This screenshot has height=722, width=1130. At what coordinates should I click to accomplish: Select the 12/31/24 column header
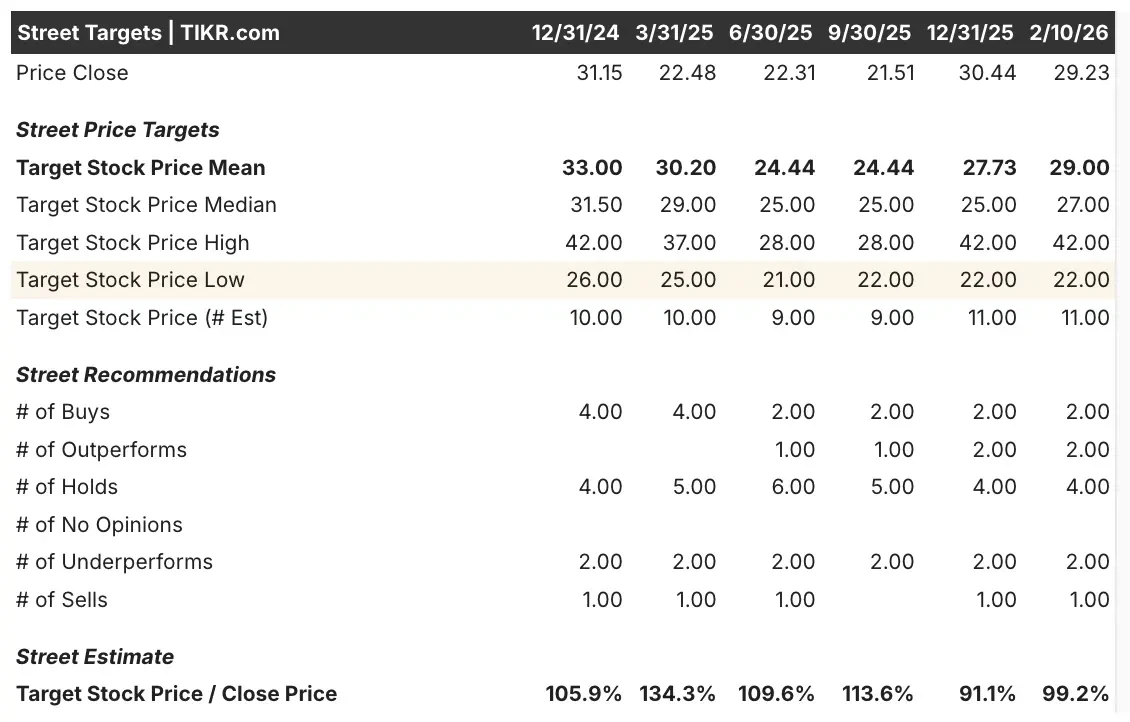[x=575, y=32]
